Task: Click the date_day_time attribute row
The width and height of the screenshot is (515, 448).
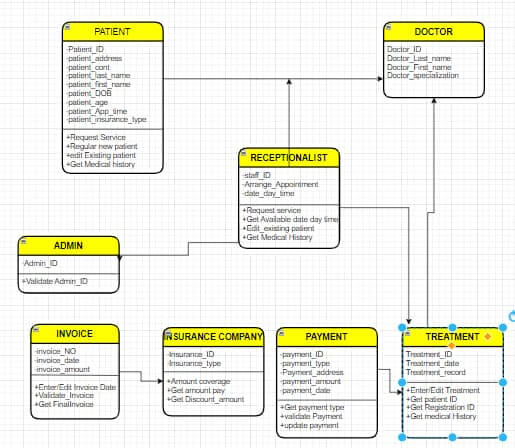Action: [268, 193]
